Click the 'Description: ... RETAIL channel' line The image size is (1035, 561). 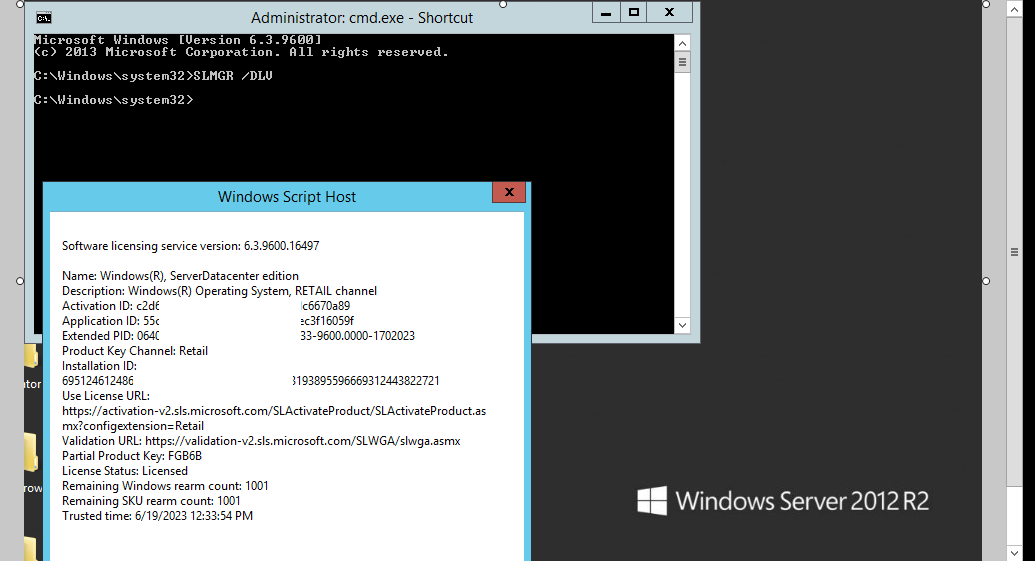tap(219, 291)
